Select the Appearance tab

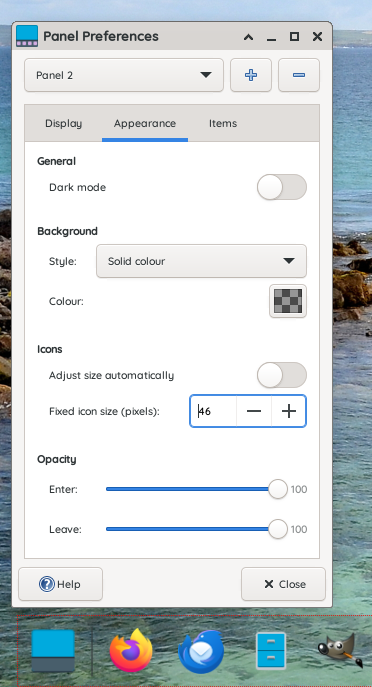point(145,124)
